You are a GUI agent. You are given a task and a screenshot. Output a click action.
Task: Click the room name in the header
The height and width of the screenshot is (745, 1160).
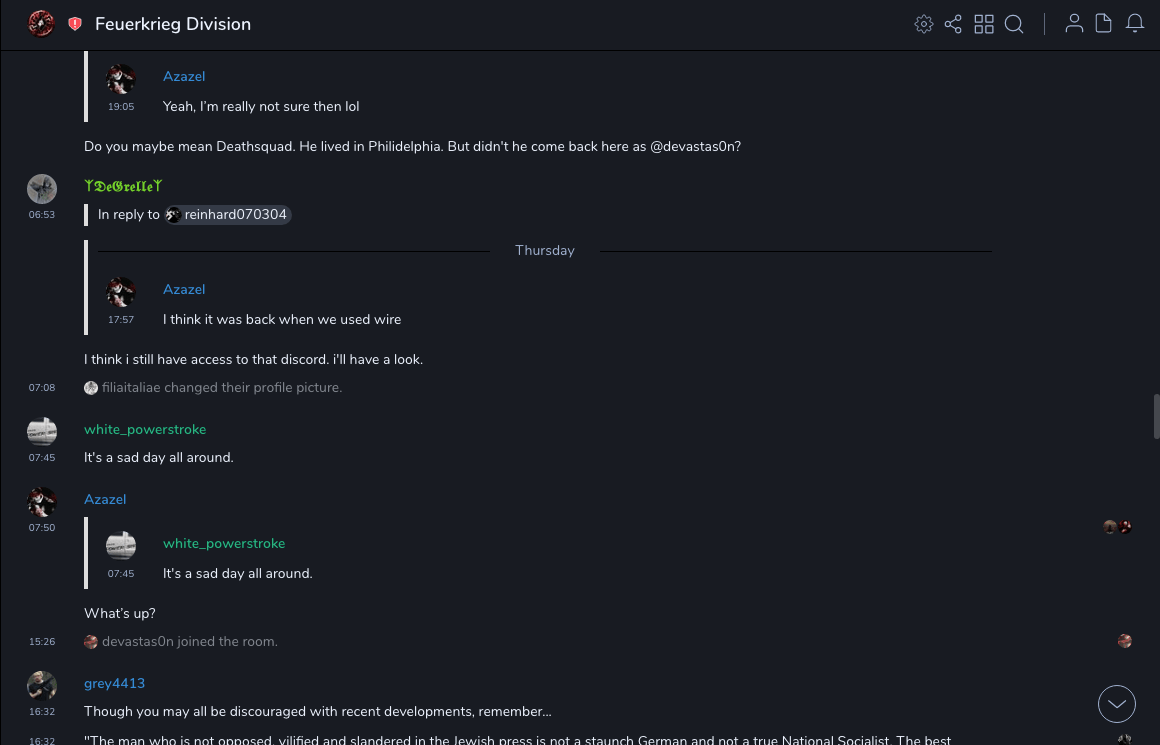(173, 24)
